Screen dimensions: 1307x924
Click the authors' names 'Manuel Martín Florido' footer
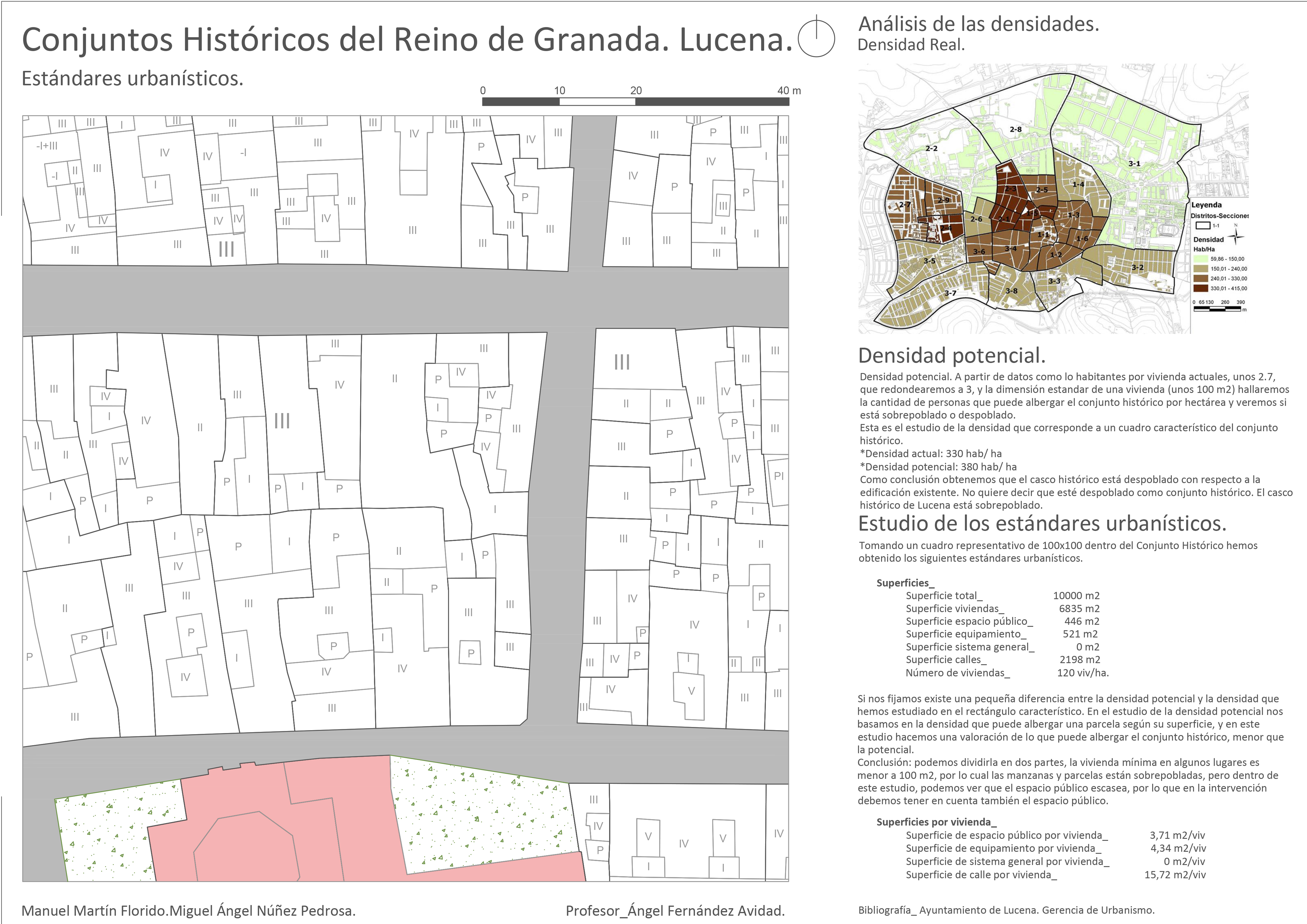(x=188, y=911)
